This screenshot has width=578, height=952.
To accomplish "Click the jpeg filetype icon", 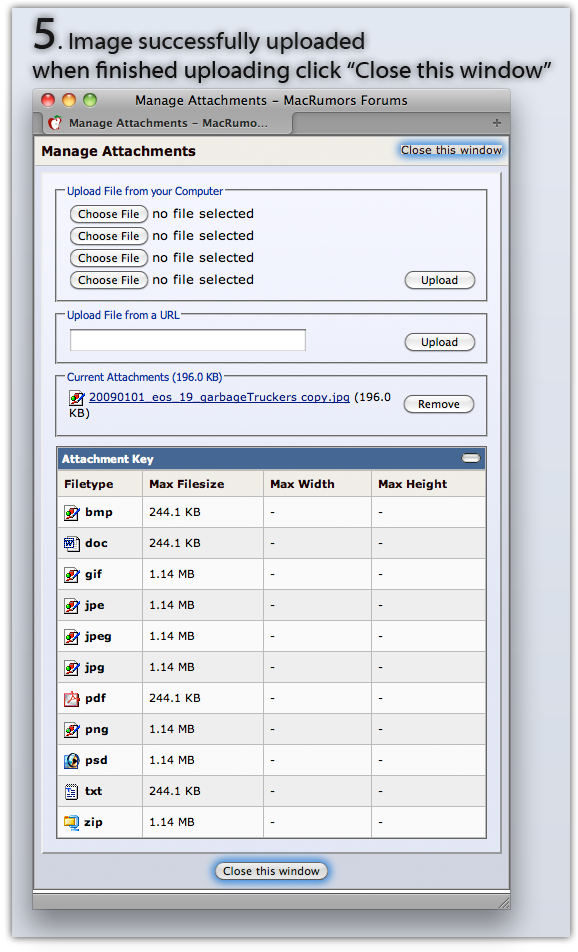I will [72, 637].
